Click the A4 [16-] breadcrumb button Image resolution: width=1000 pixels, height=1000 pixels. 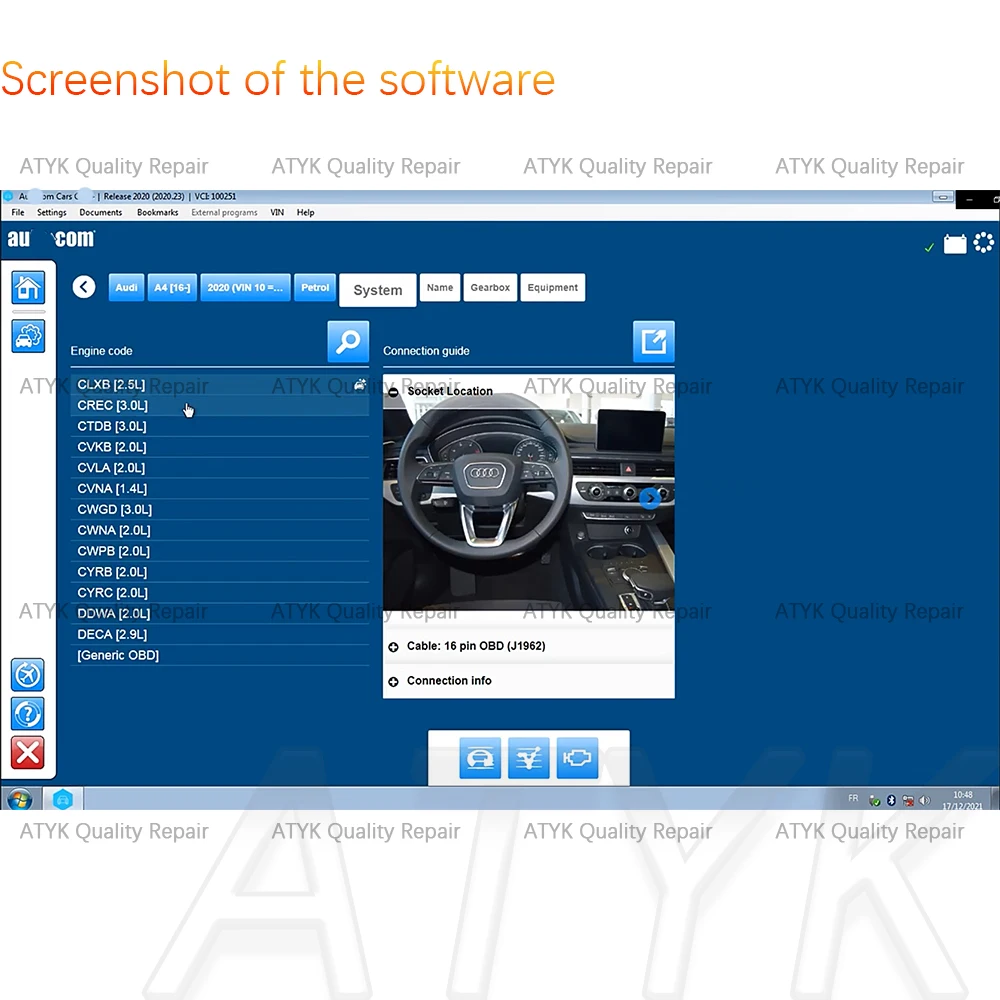172,288
